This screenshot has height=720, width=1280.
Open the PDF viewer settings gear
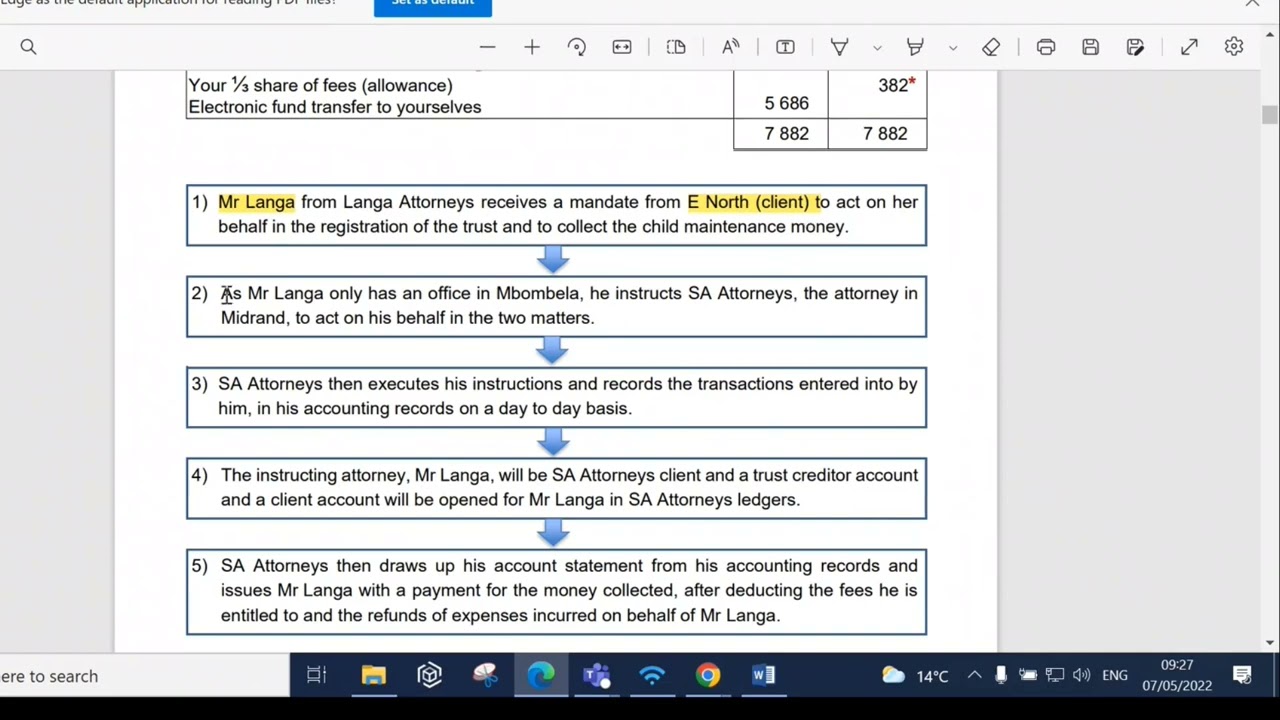[1234, 47]
